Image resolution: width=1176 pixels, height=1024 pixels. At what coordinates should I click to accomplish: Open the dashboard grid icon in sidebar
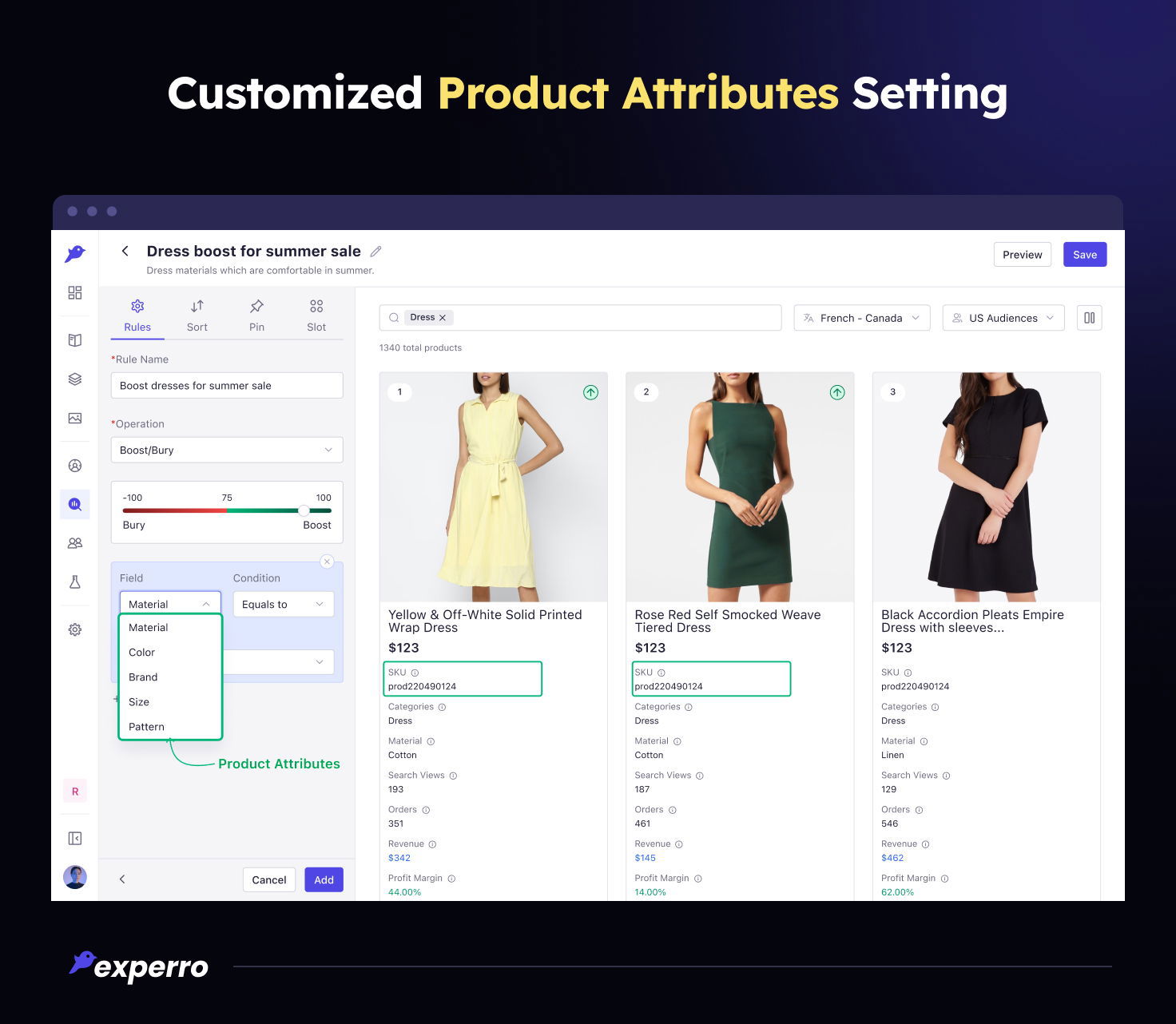coord(75,293)
